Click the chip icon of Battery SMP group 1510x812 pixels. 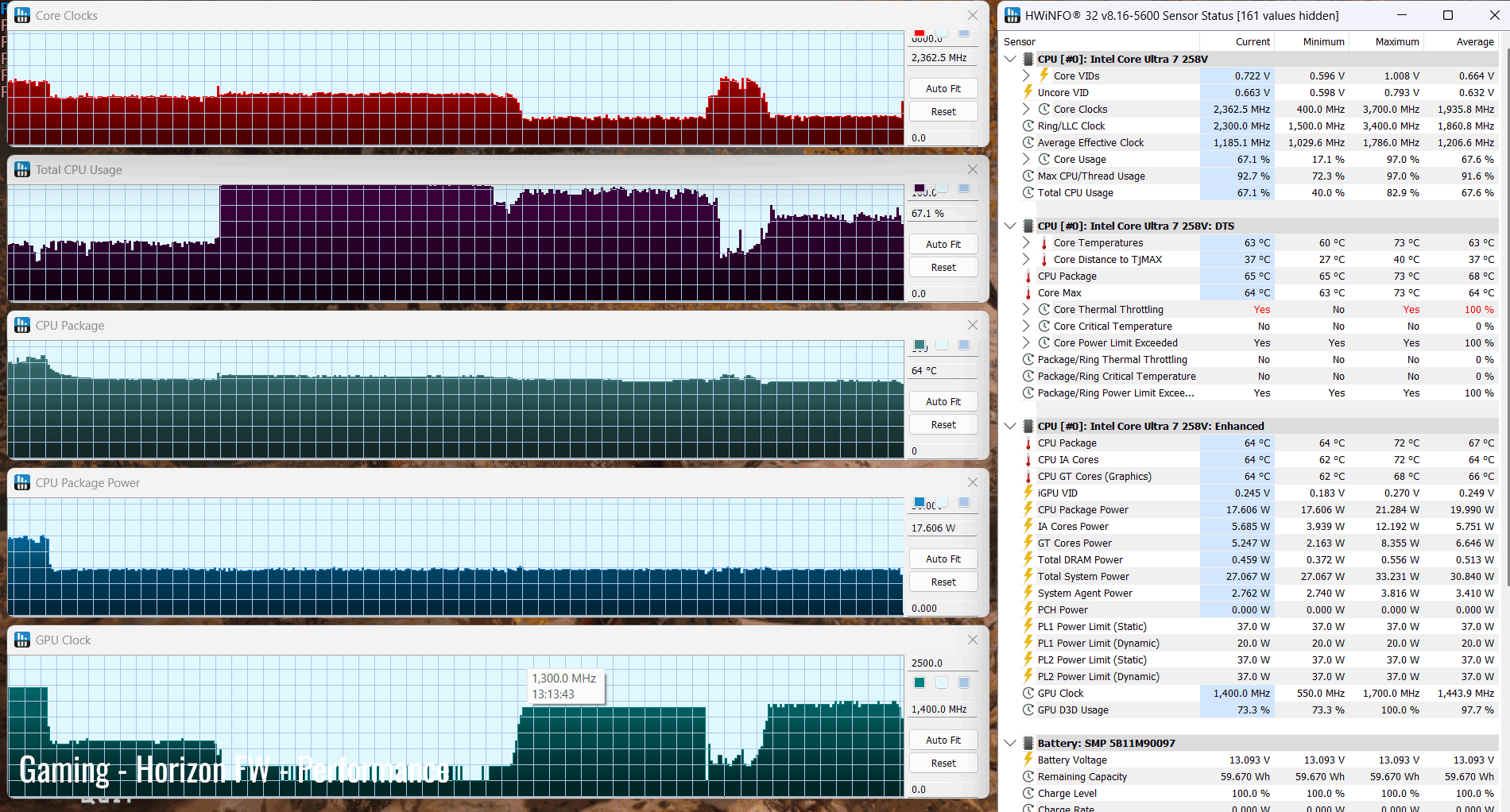[x=1028, y=743]
